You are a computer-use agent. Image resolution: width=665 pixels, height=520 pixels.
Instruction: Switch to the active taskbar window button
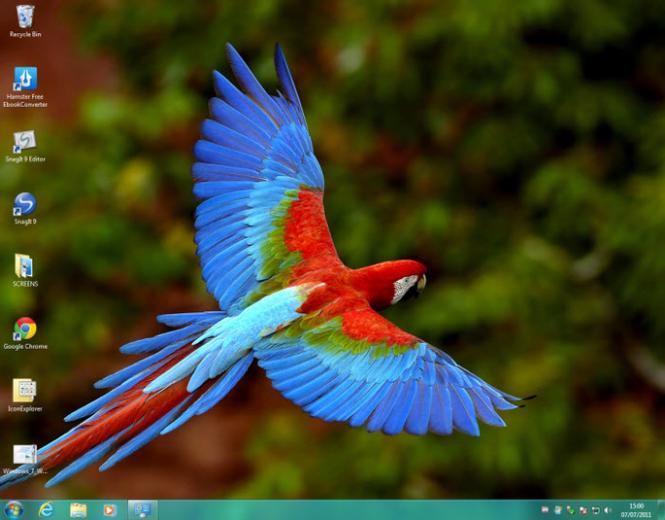142,510
